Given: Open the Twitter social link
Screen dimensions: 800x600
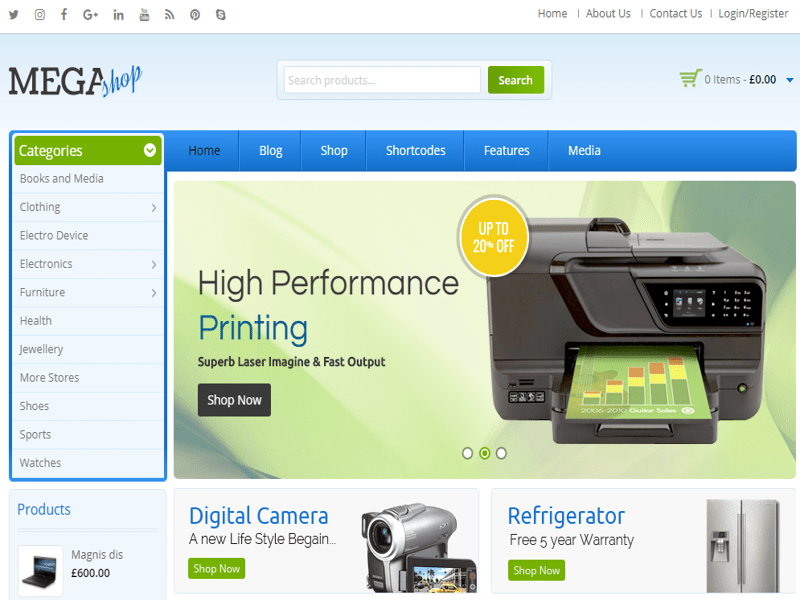Looking at the screenshot, I should 14,14.
